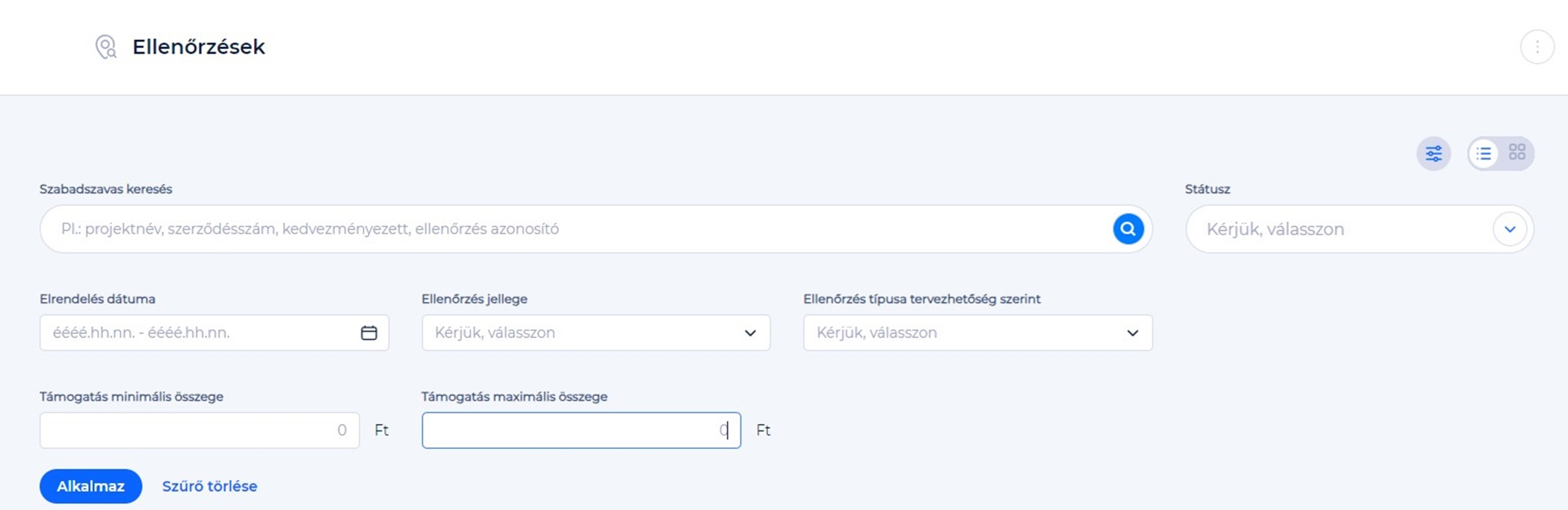Click the Ellenőrzések page title
The height and width of the screenshot is (510, 1568).
click(x=199, y=47)
